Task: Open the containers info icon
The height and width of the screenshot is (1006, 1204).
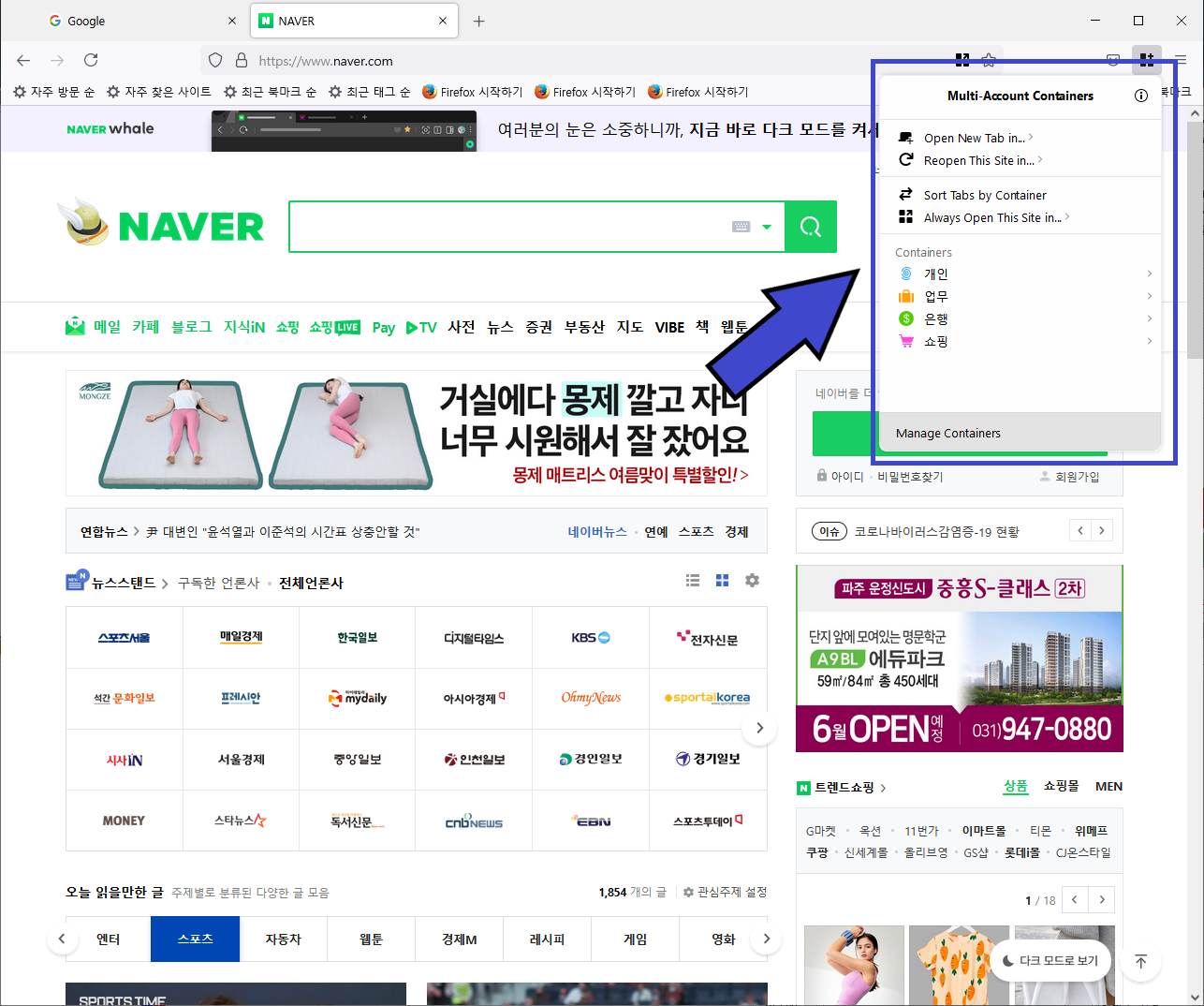Action: tap(1140, 96)
